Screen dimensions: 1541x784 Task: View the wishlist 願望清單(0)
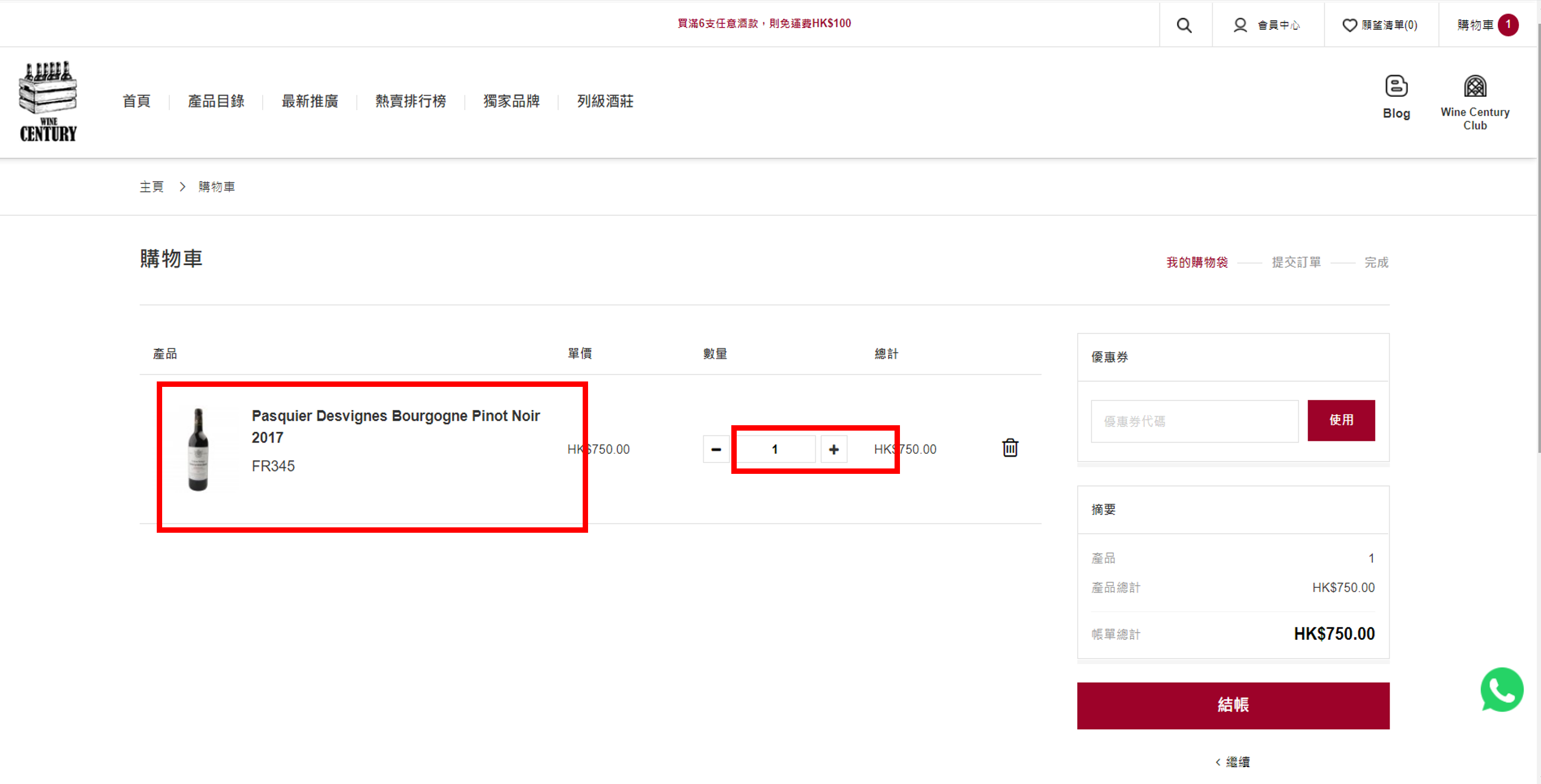pos(1379,25)
